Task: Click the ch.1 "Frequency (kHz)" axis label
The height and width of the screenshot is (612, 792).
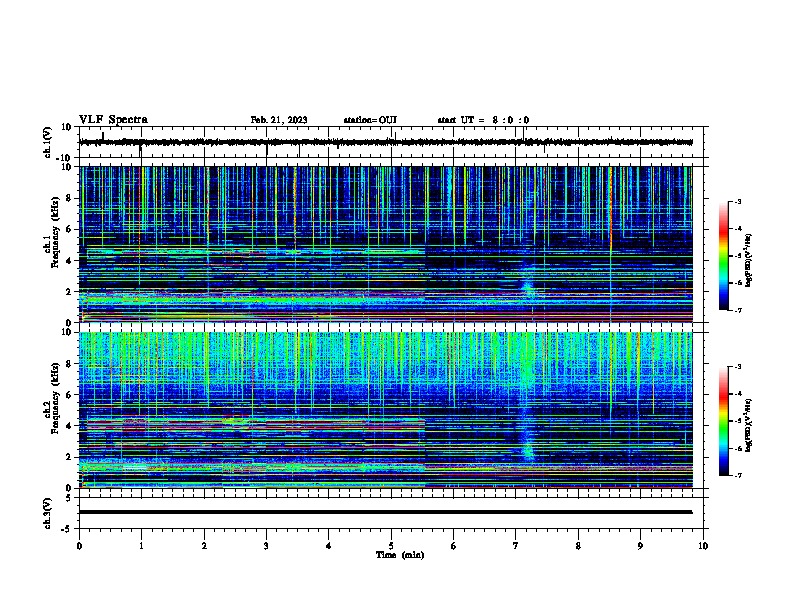Action: 55,233
